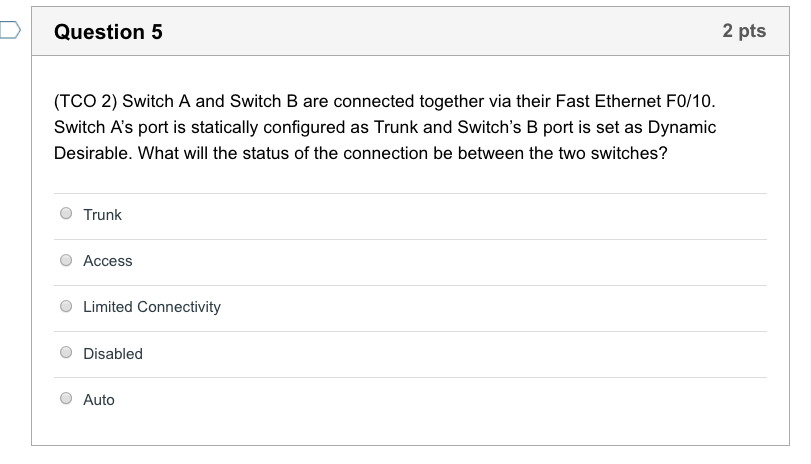Viewport: 811px width, 464px height.
Task: Select the Auto radio button
Action: pos(66,398)
